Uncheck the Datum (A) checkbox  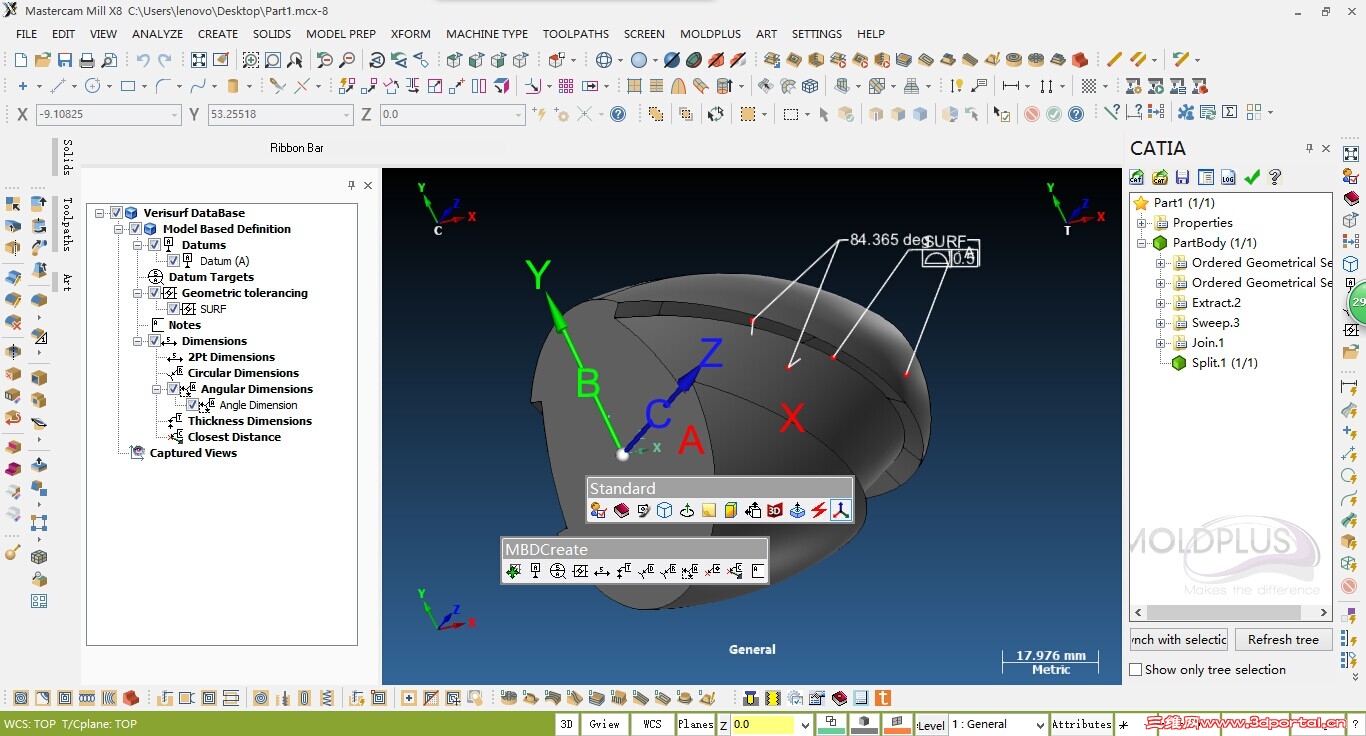(173, 261)
